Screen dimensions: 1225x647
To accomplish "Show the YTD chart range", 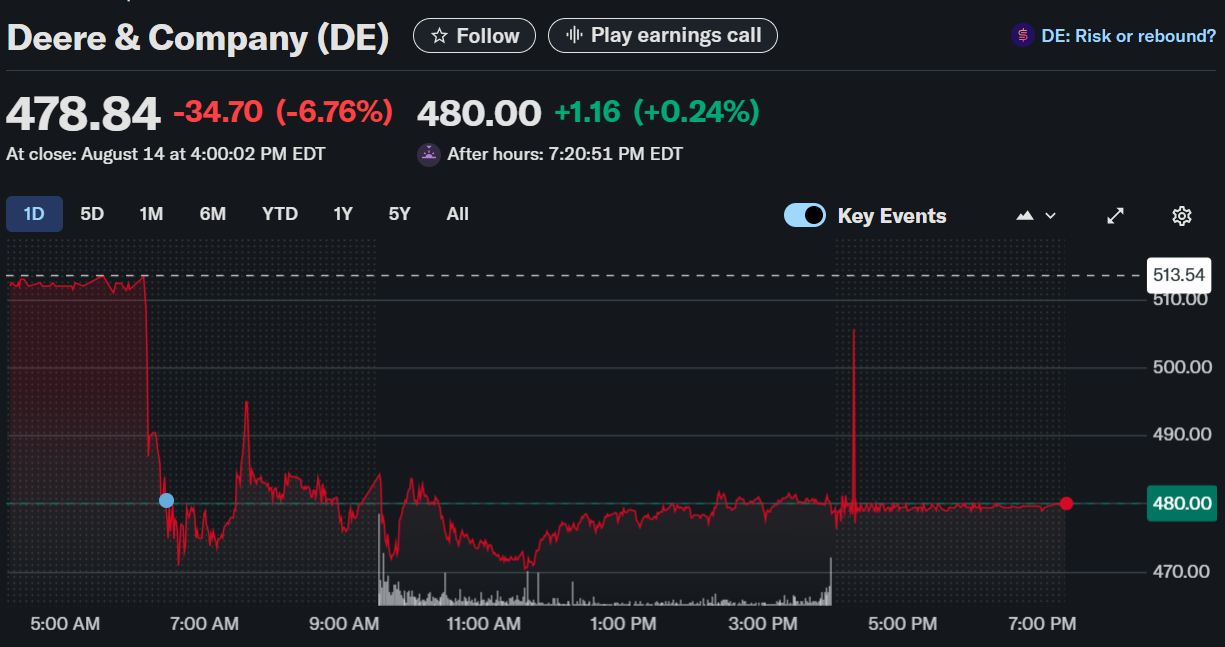I will click(280, 214).
